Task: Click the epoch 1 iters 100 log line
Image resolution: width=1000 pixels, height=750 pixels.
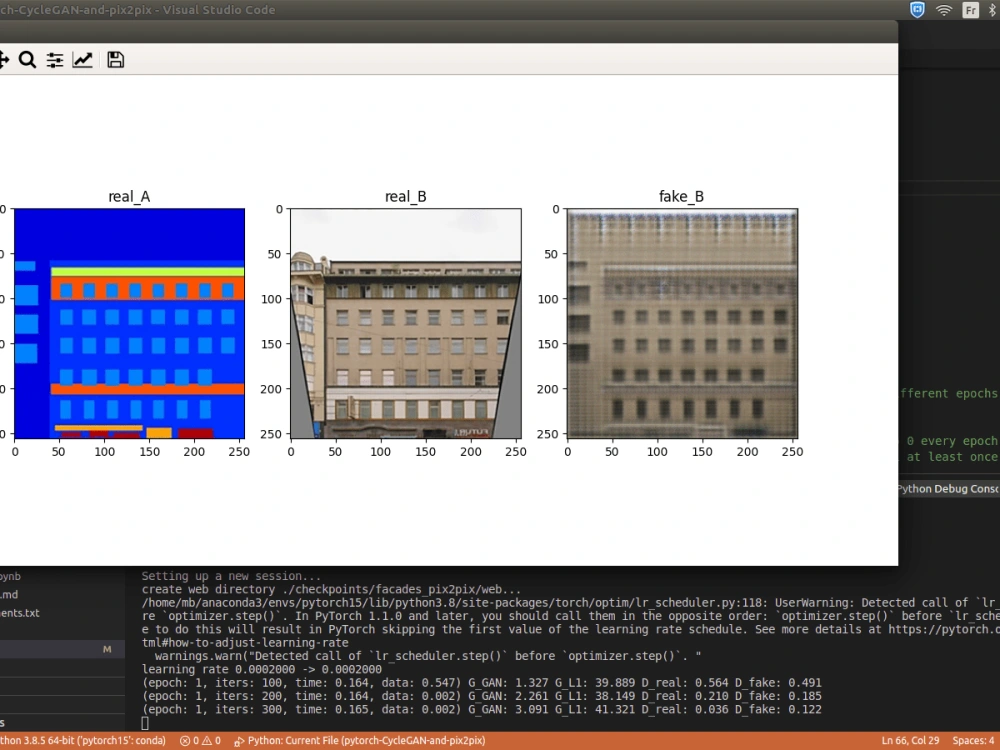Action: (482, 683)
